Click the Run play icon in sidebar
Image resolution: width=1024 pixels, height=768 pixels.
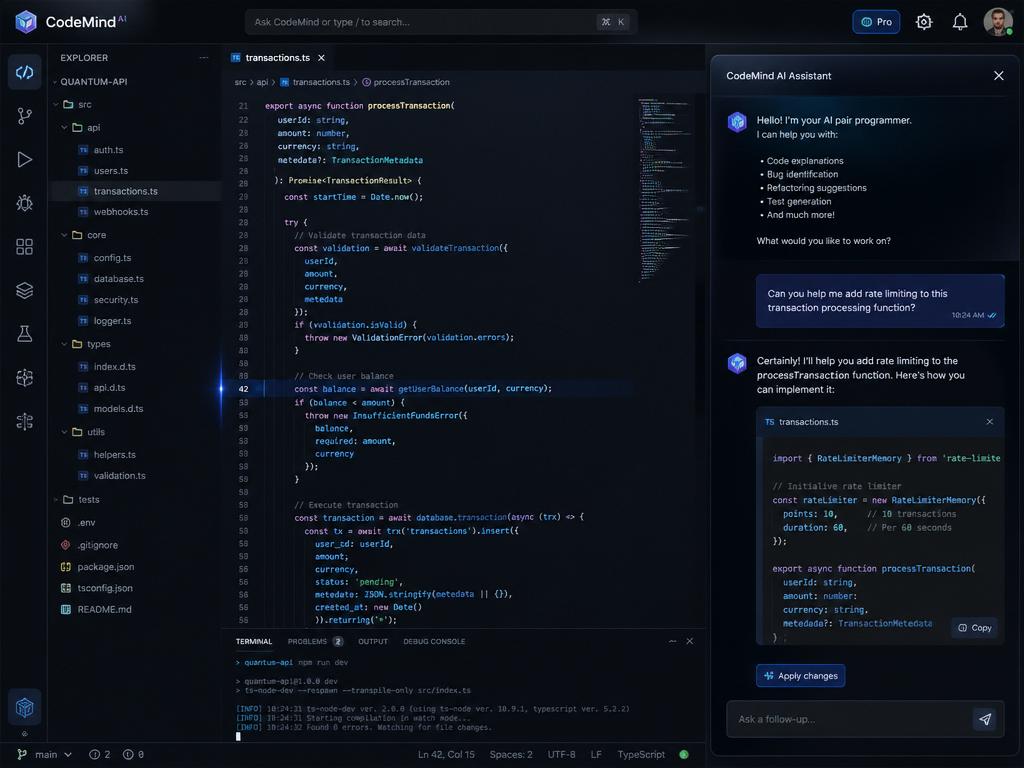(25, 160)
